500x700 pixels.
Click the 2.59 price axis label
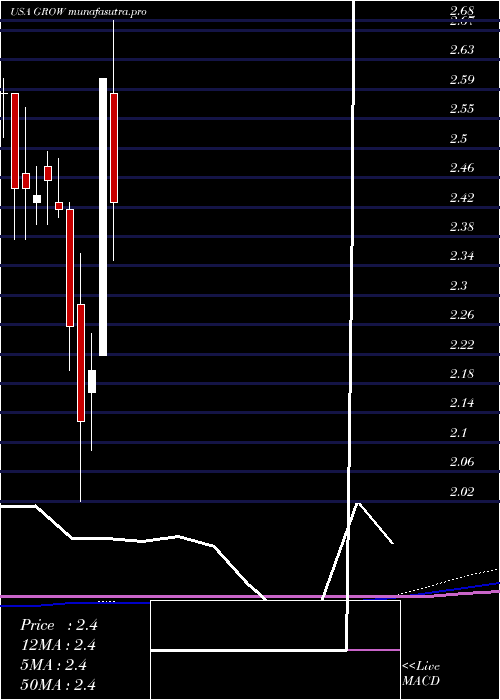pyautogui.click(x=462, y=80)
